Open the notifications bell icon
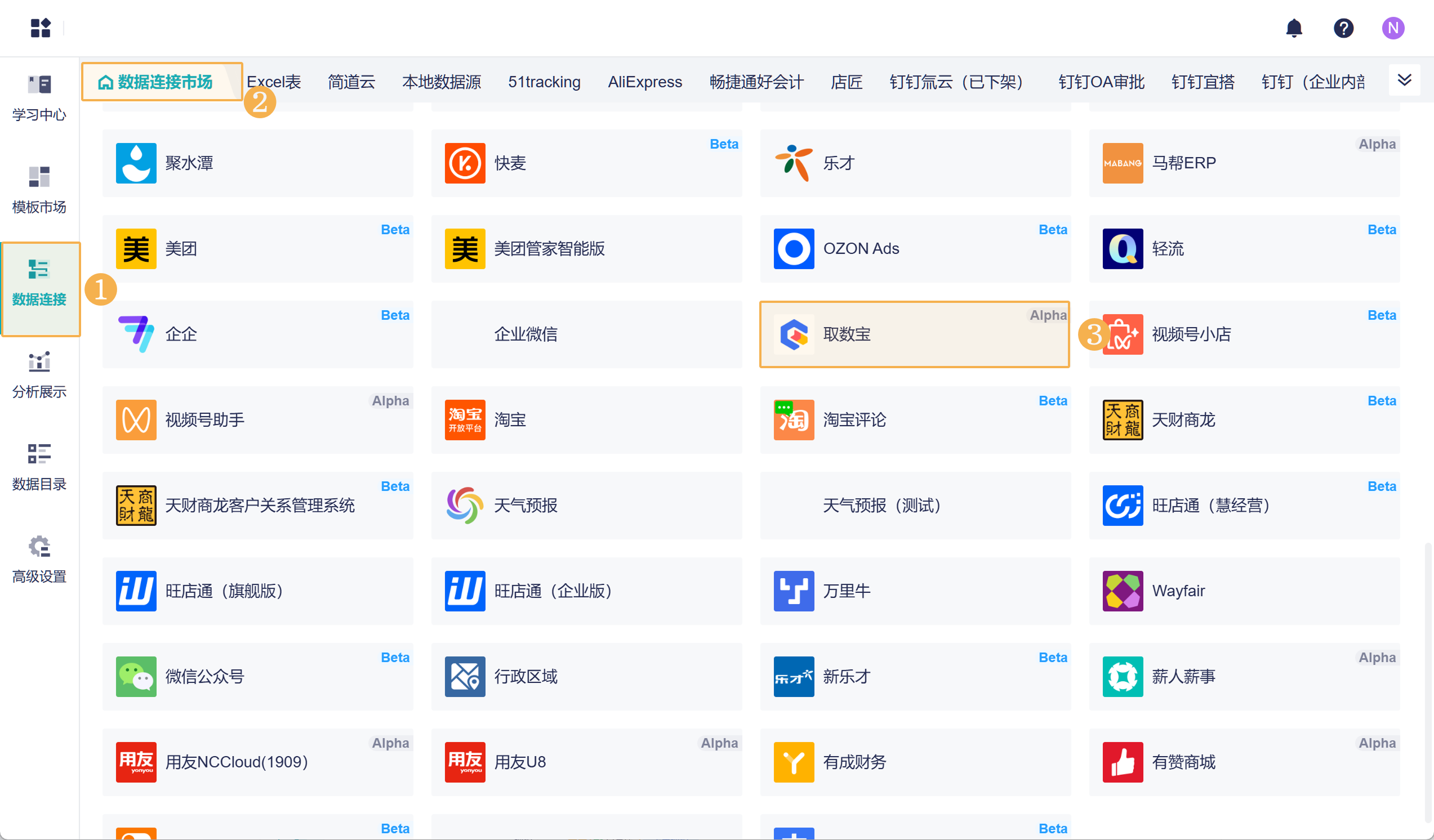This screenshot has width=1434, height=840. [x=1293, y=28]
